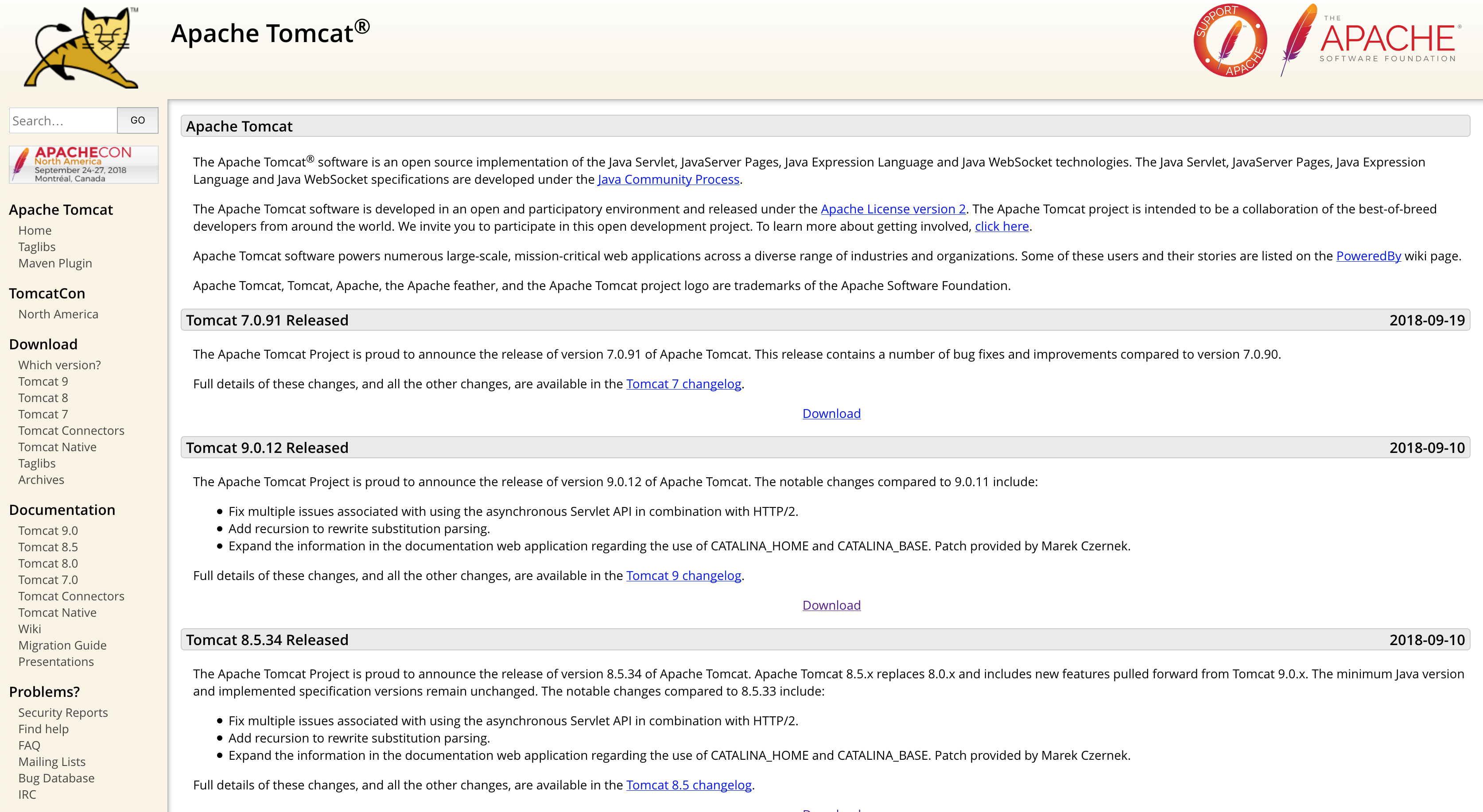Open the Maven Plugin link

[55, 263]
